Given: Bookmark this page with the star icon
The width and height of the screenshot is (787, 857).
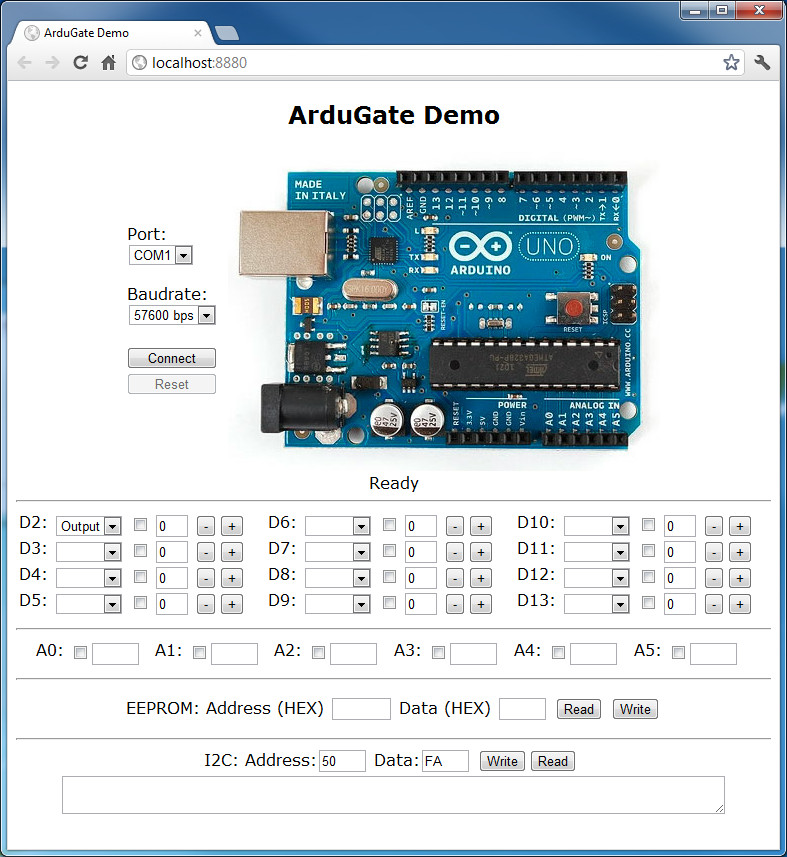Looking at the screenshot, I should [x=731, y=62].
